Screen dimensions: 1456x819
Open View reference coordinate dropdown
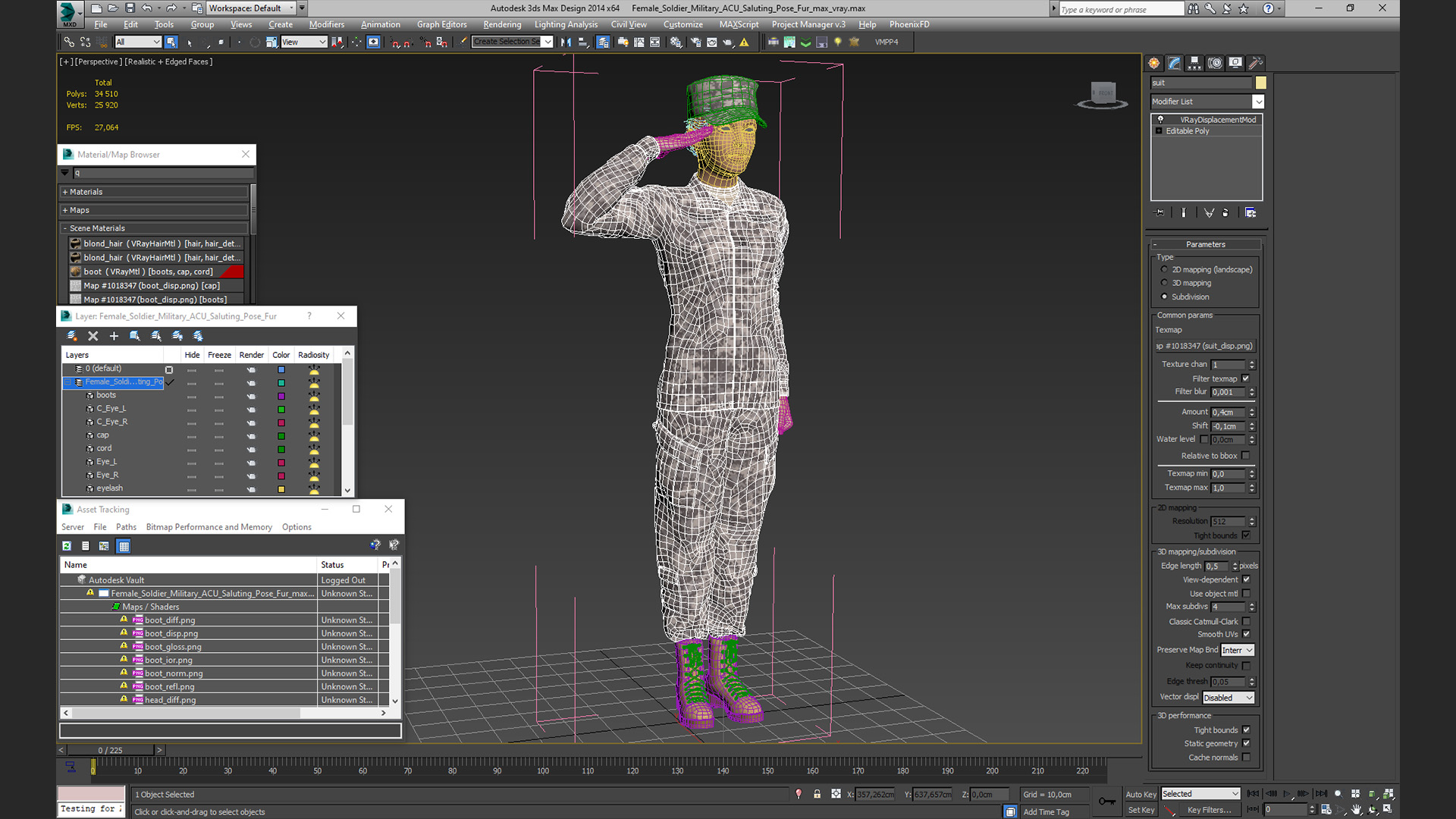click(303, 42)
